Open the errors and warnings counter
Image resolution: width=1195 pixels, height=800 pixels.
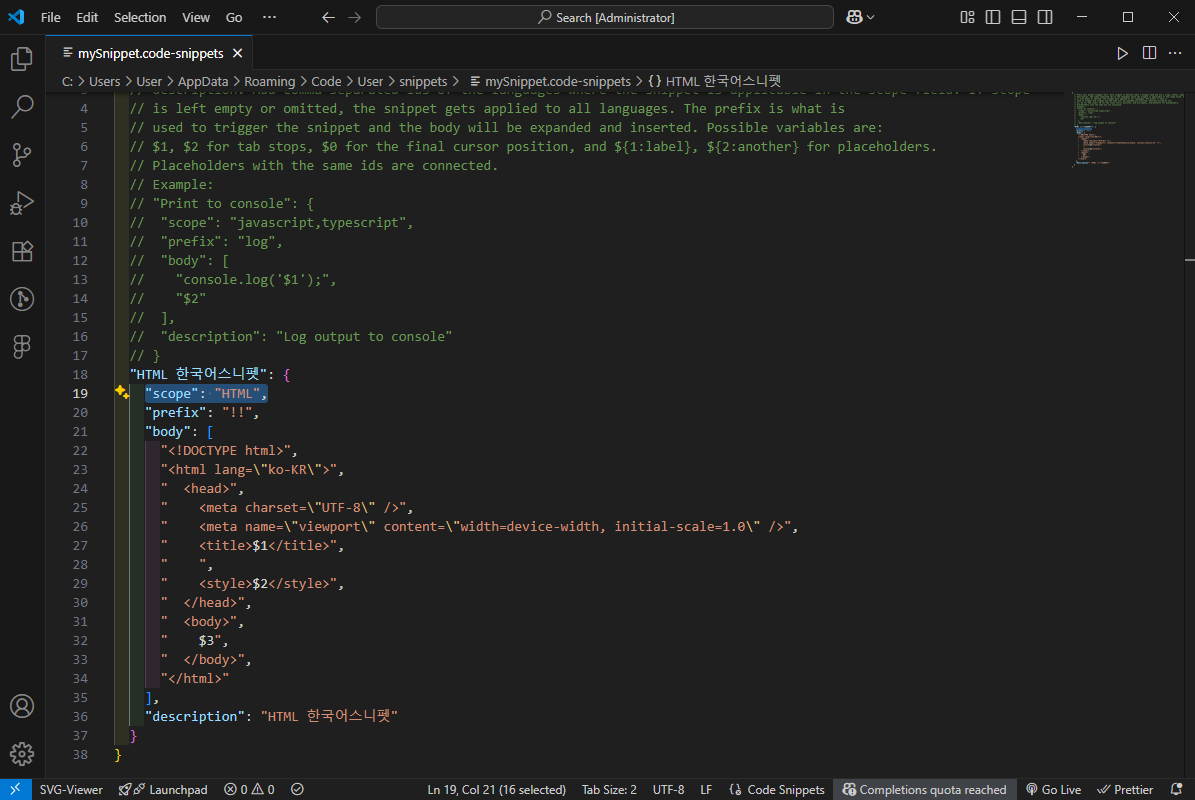point(249,789)
